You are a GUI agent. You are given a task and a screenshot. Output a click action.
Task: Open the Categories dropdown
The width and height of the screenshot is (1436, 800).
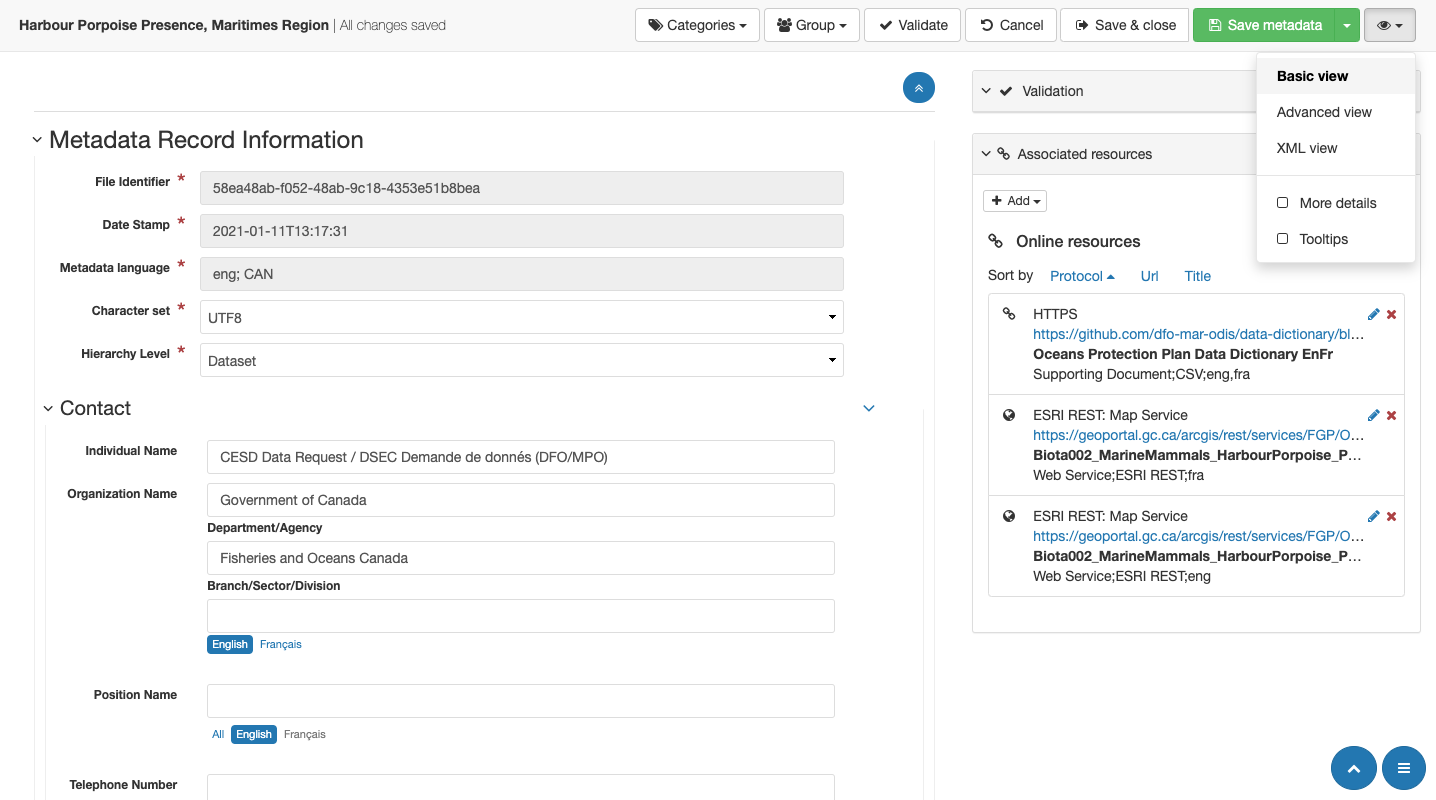(697, 25)
